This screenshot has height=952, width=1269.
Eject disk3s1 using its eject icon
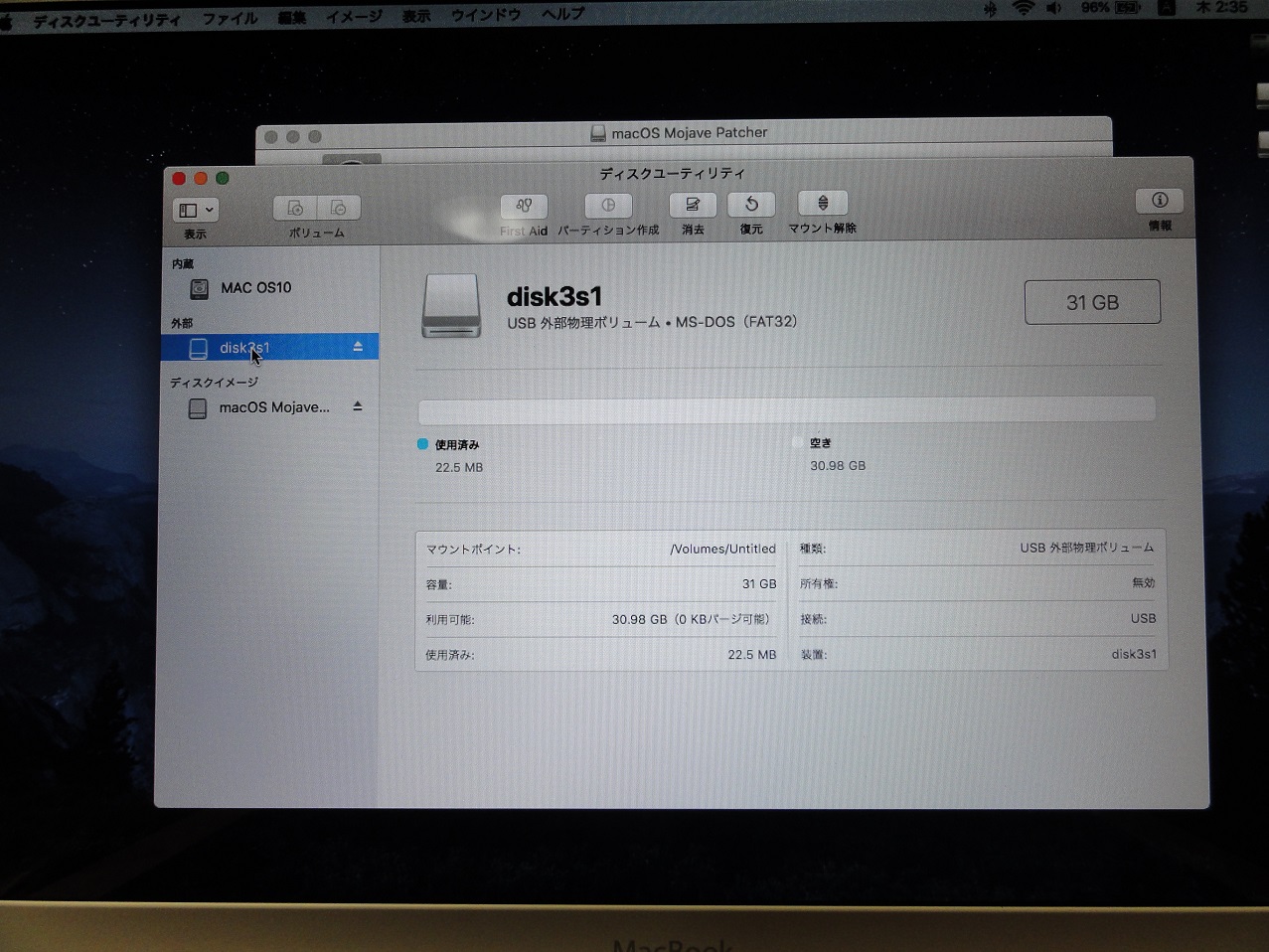[x=358, y=347]
